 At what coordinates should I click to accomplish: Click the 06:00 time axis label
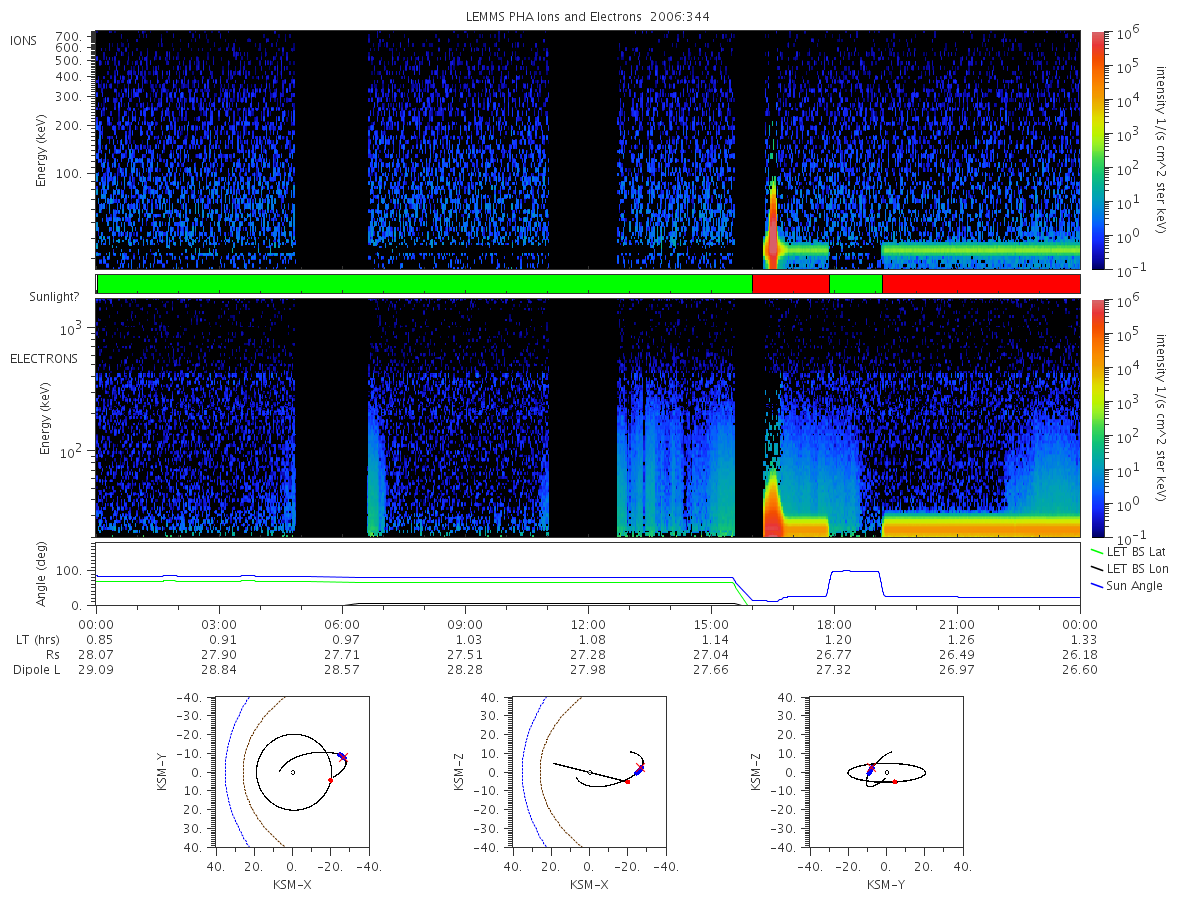pos(342,623)
